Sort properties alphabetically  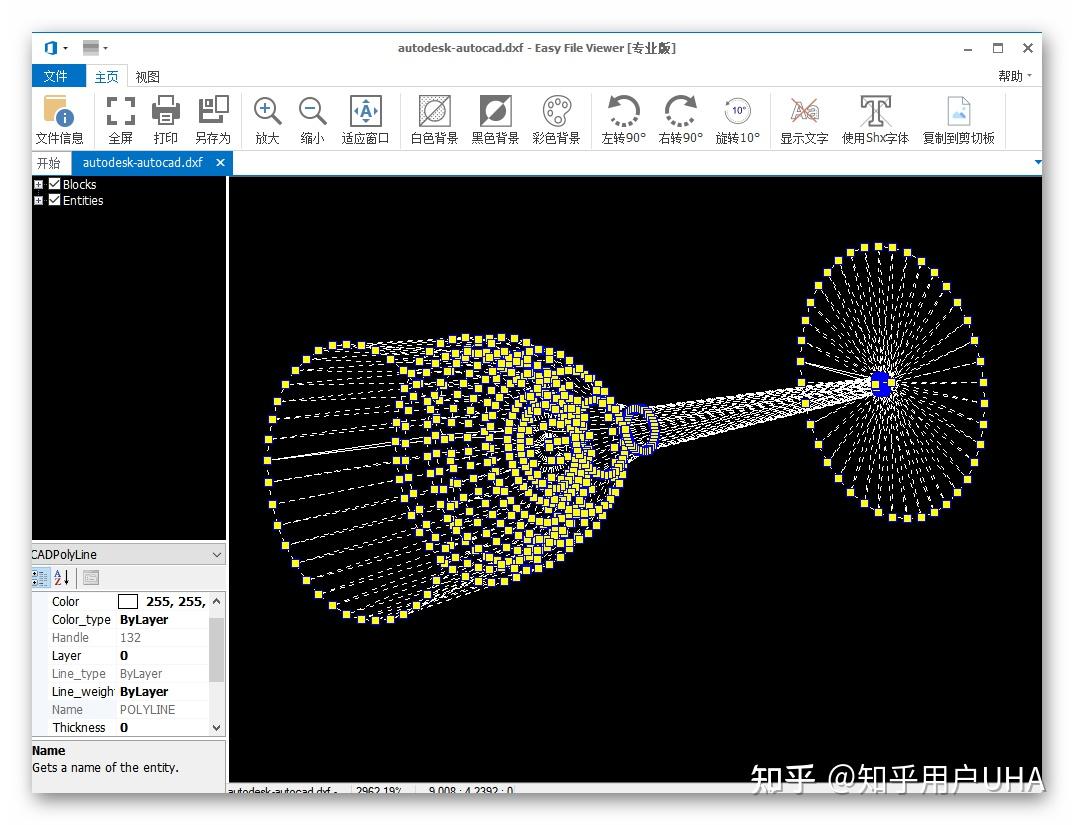(62, 578)
